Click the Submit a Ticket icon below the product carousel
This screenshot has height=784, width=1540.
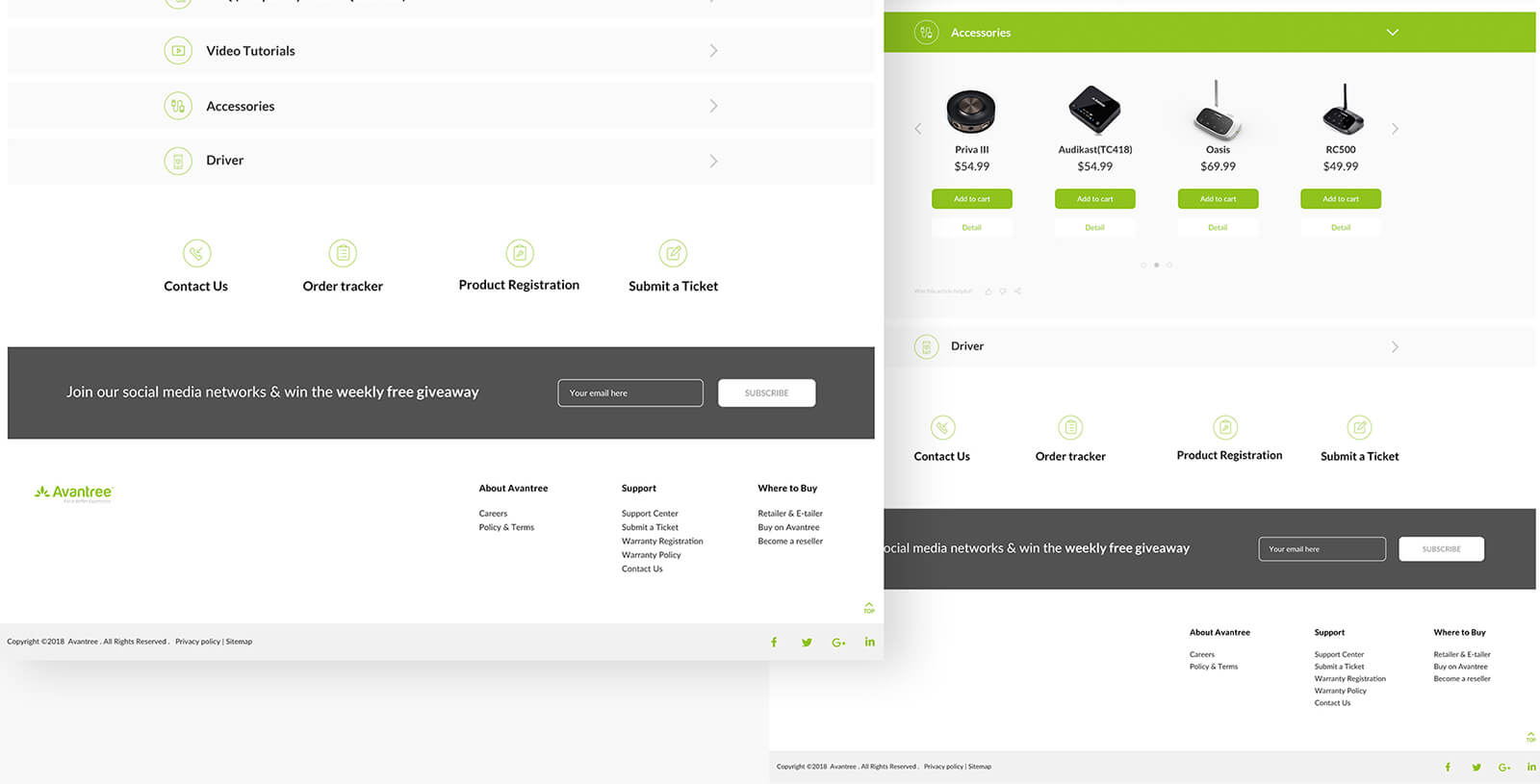pyautogui.click(x=1359, y=427)
